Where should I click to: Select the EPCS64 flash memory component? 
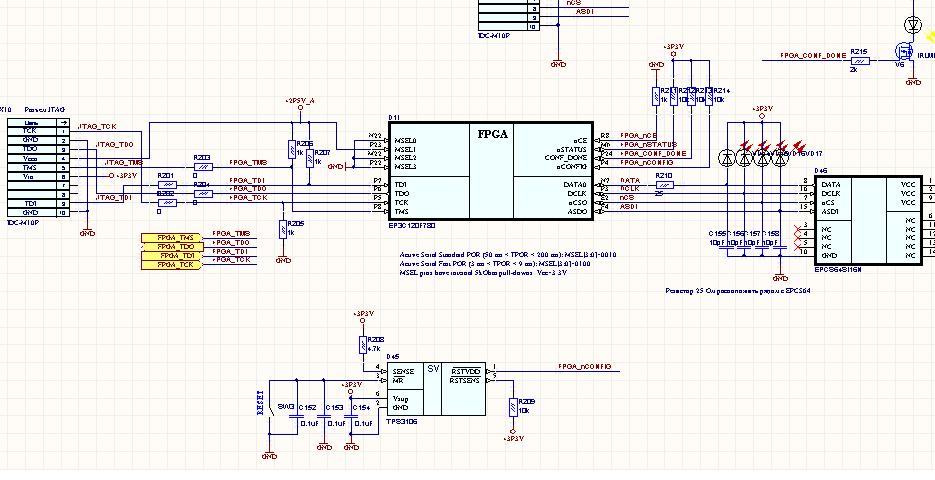tap(865, 220)
